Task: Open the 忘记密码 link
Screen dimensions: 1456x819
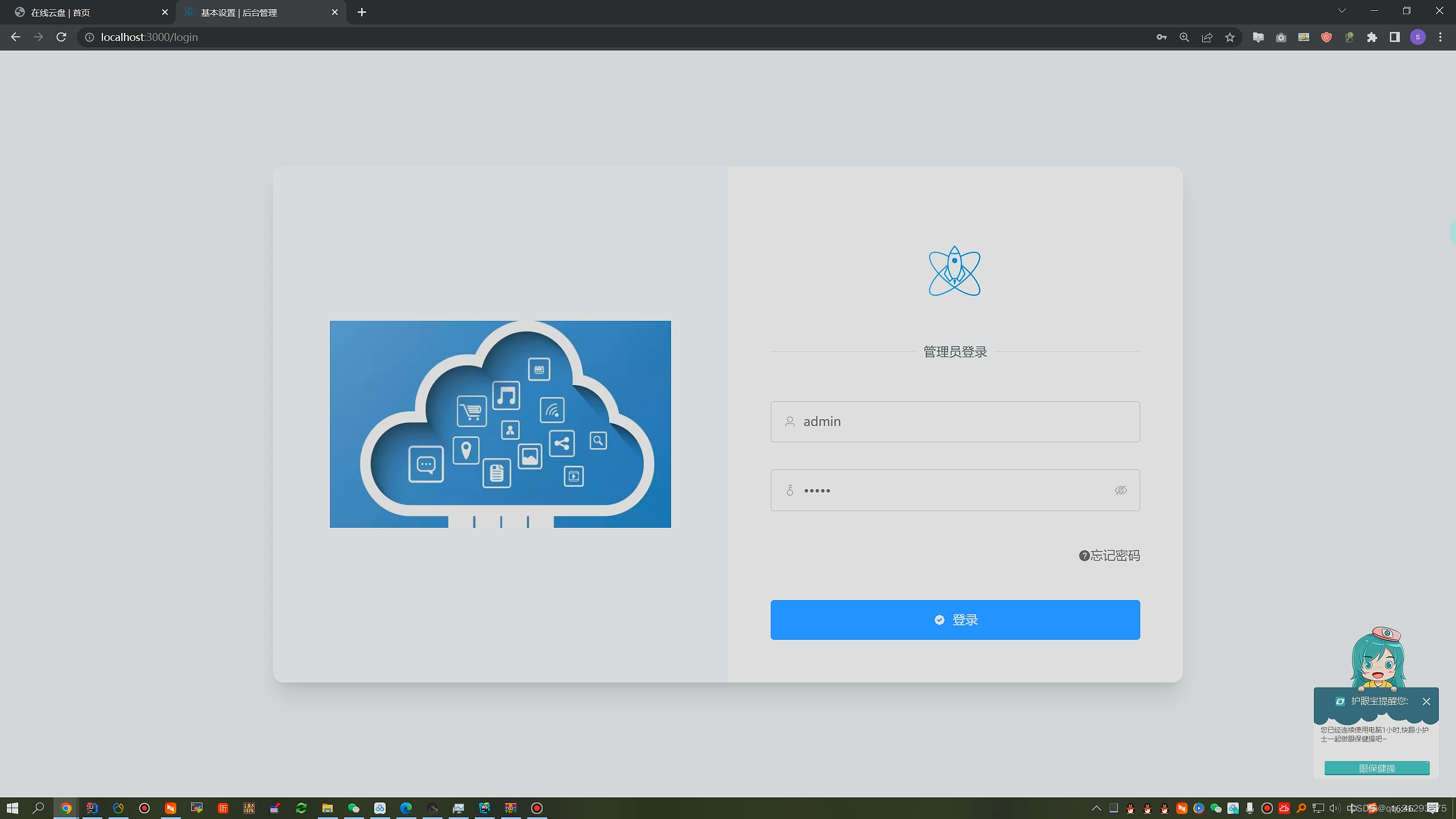Action: coord(1108,555)
